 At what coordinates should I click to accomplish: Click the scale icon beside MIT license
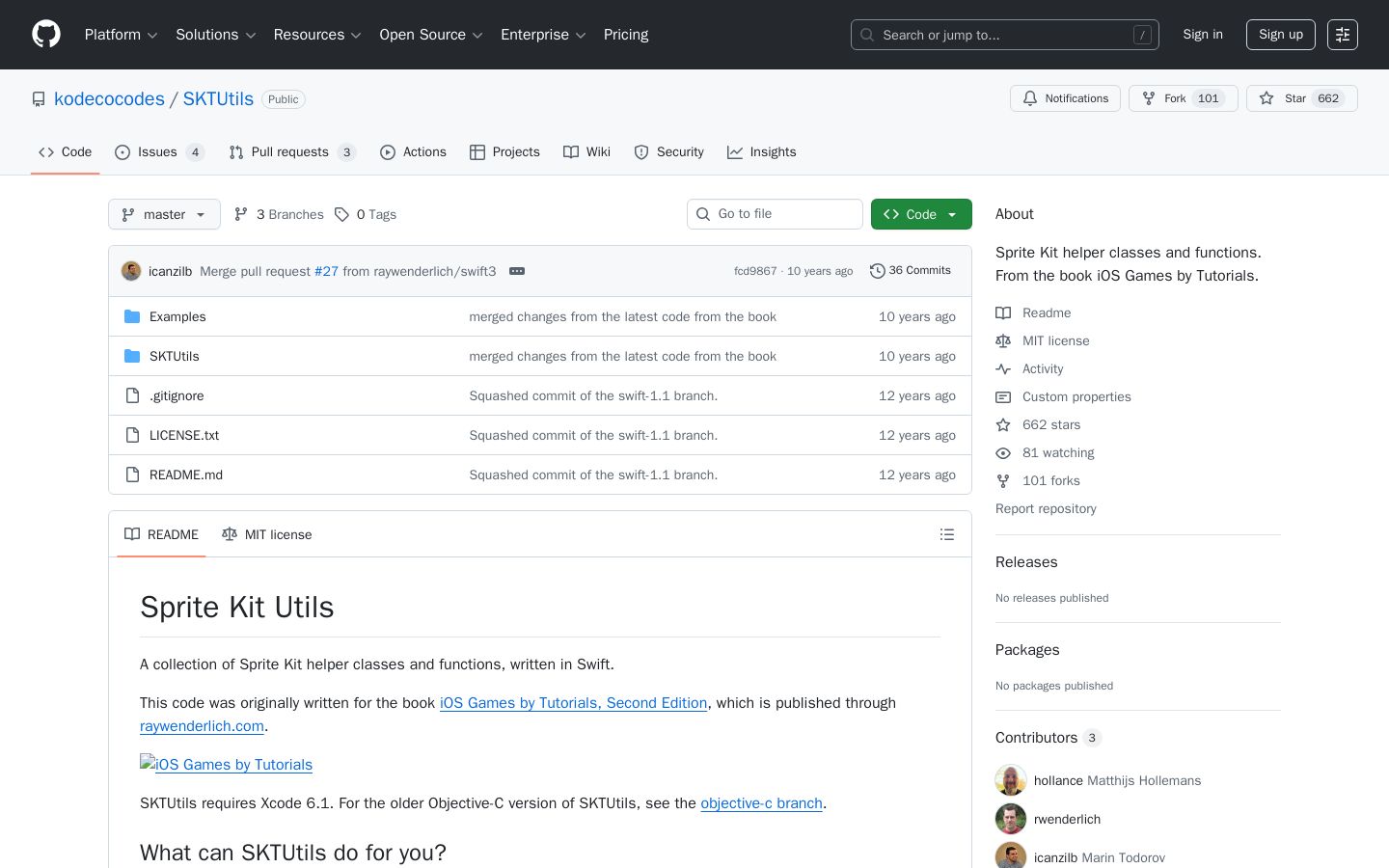click(x=1003, y=340)
